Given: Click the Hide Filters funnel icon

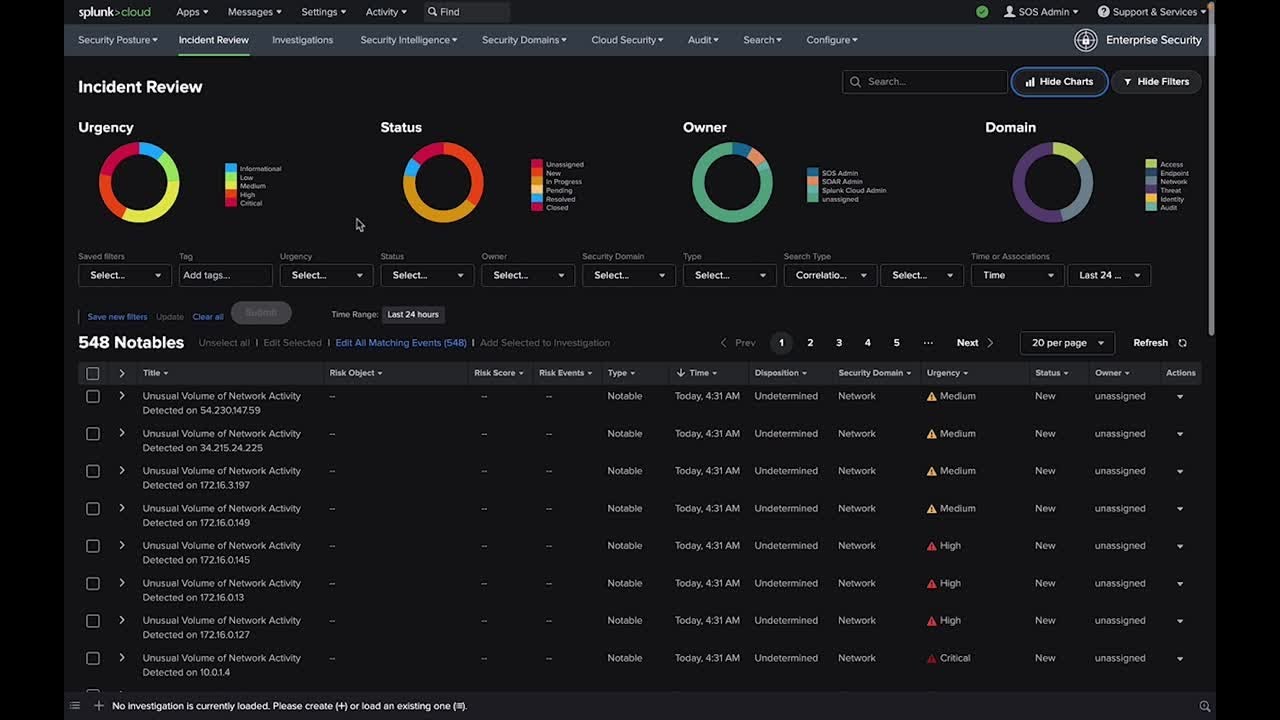Looking at the screenshot, I should click(1128, 82).
